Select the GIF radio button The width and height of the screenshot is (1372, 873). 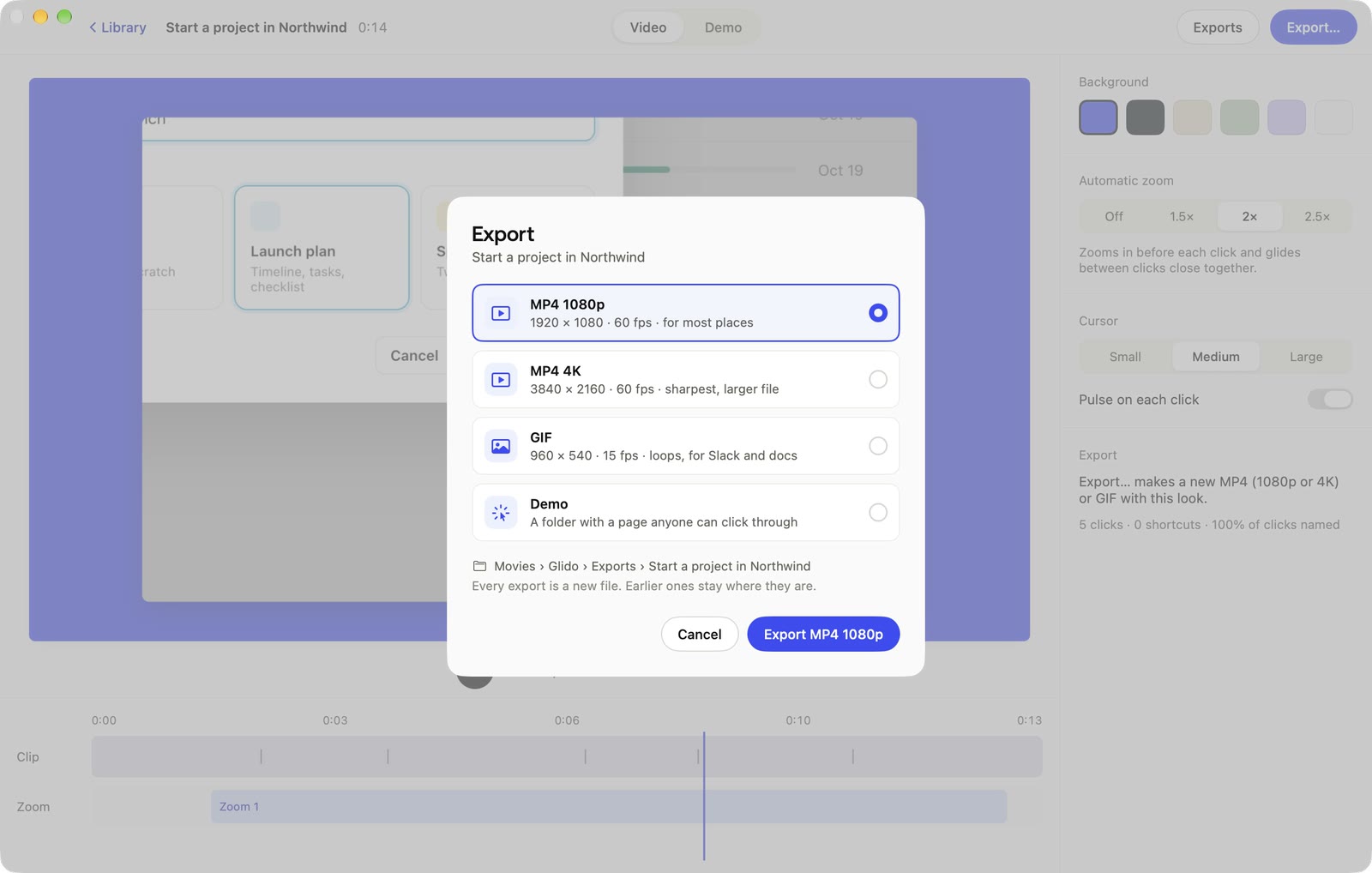(x=877, y=446)
